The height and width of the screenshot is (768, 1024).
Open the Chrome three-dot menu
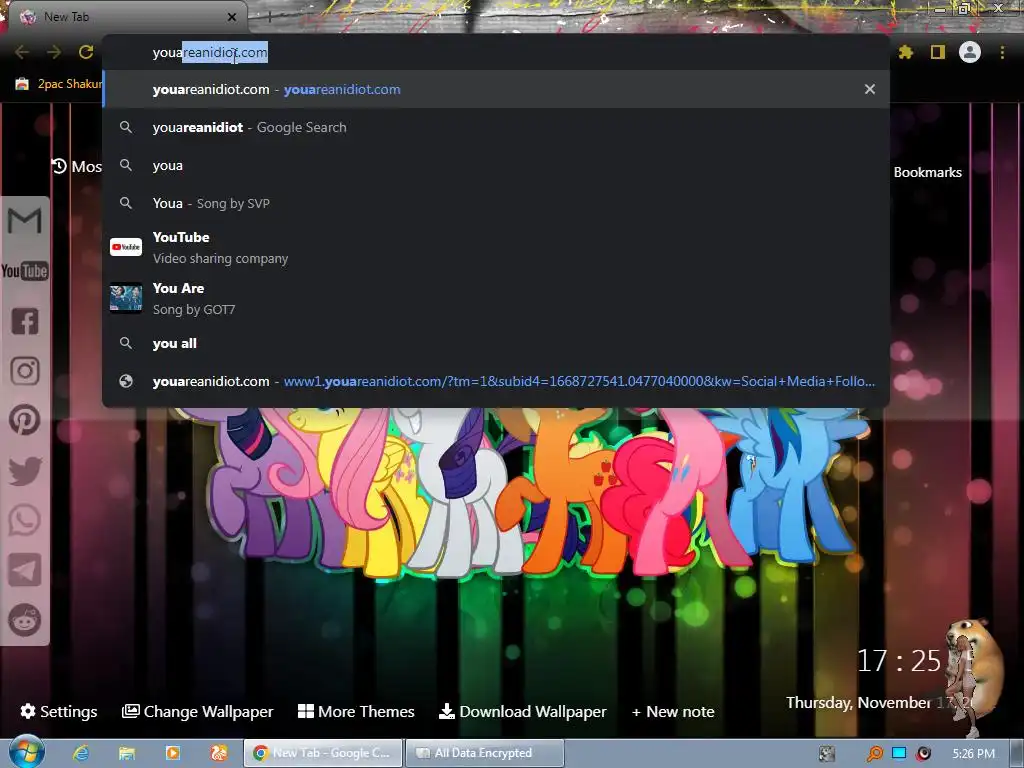point(1002,52)
